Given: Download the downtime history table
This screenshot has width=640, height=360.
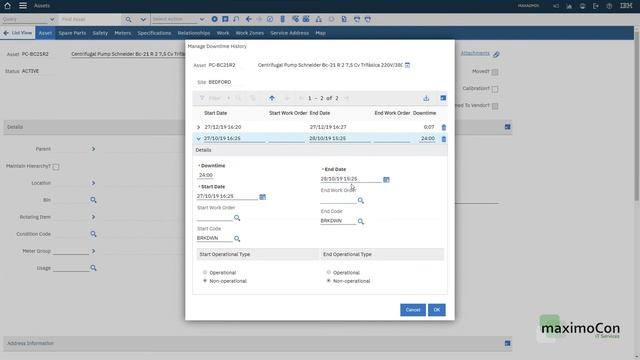Looking at the screenshot, I should click(426, 98).
